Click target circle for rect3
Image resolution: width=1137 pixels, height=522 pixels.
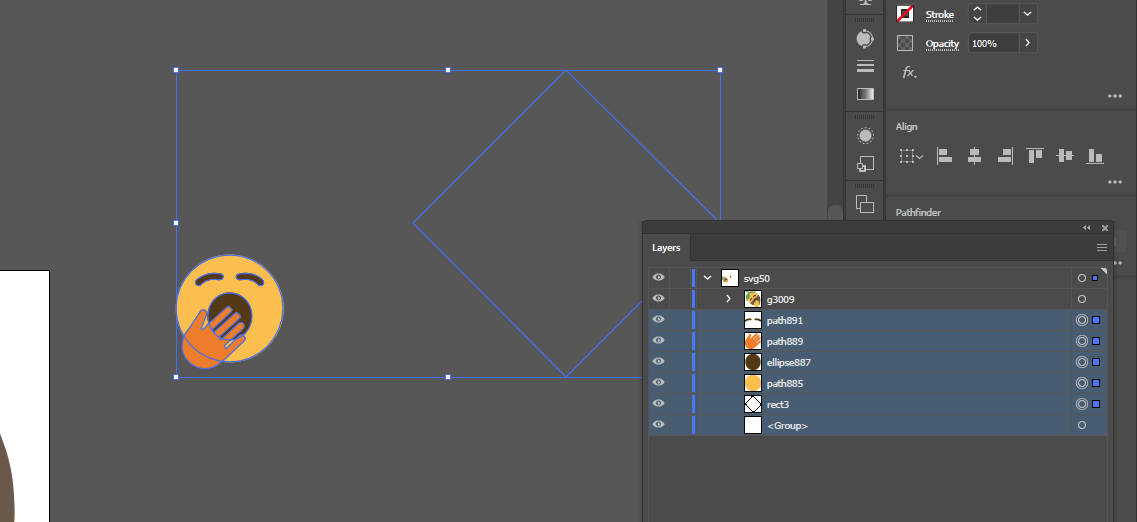1082,405
